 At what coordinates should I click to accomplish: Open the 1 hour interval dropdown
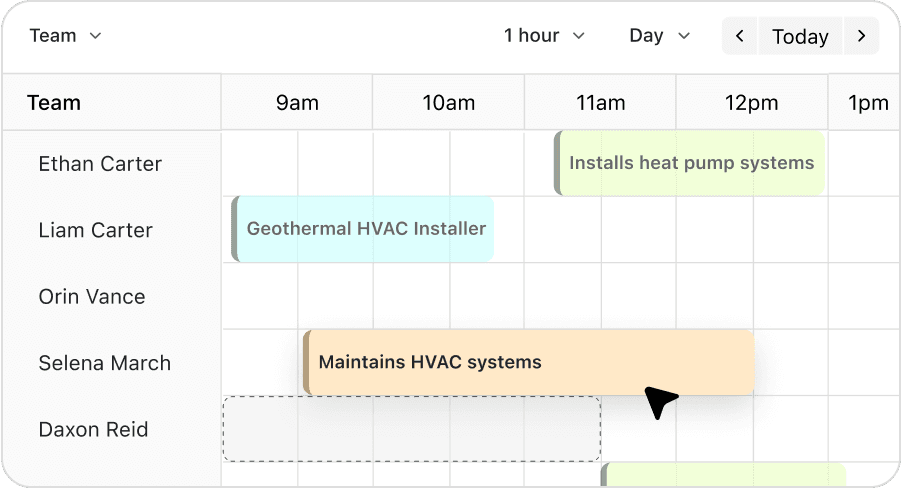(x=544, y=36)
